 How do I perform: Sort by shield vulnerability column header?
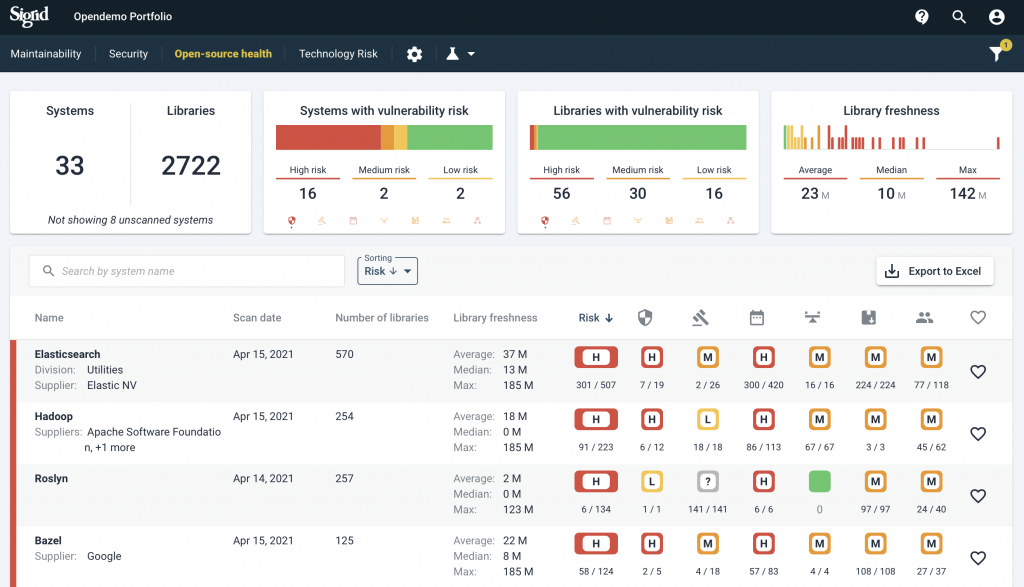coord(645,317)
